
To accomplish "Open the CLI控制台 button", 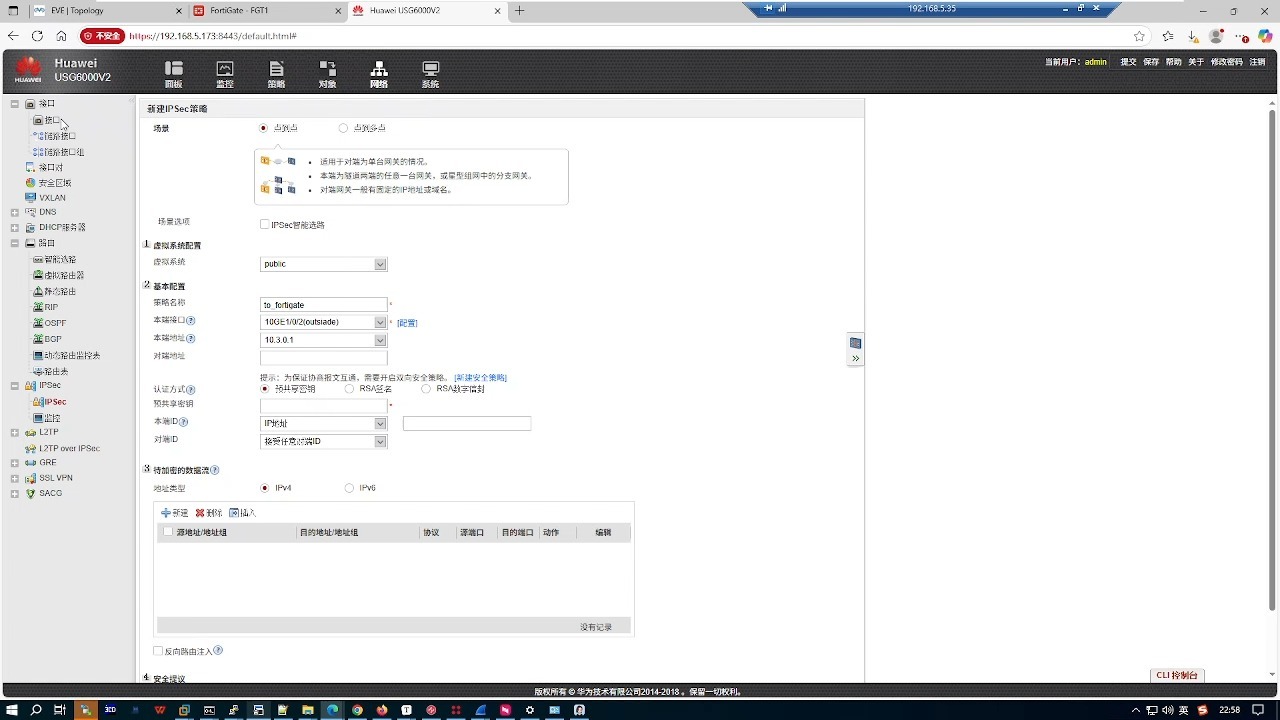I will point(1176,675).
